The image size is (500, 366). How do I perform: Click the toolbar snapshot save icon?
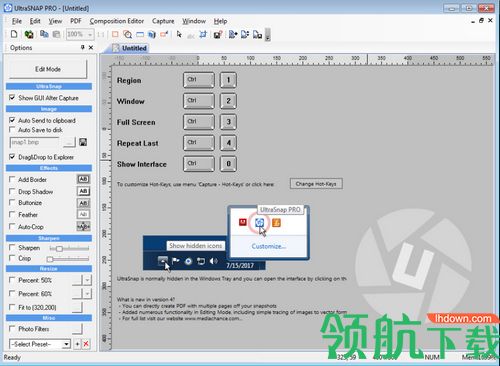(218, 34)
